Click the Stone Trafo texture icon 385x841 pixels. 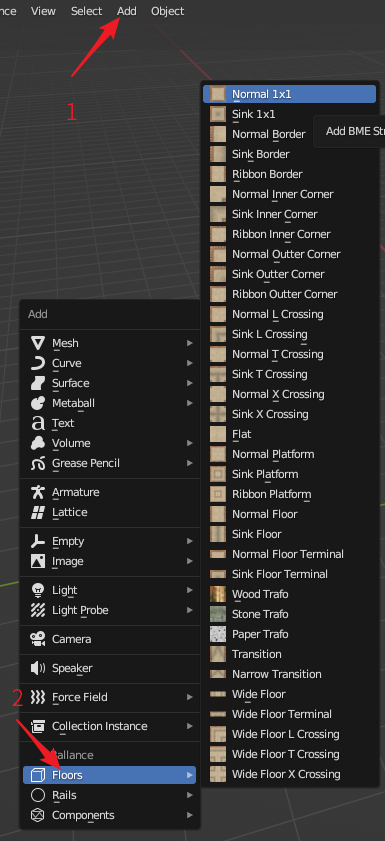coord(218,614)
